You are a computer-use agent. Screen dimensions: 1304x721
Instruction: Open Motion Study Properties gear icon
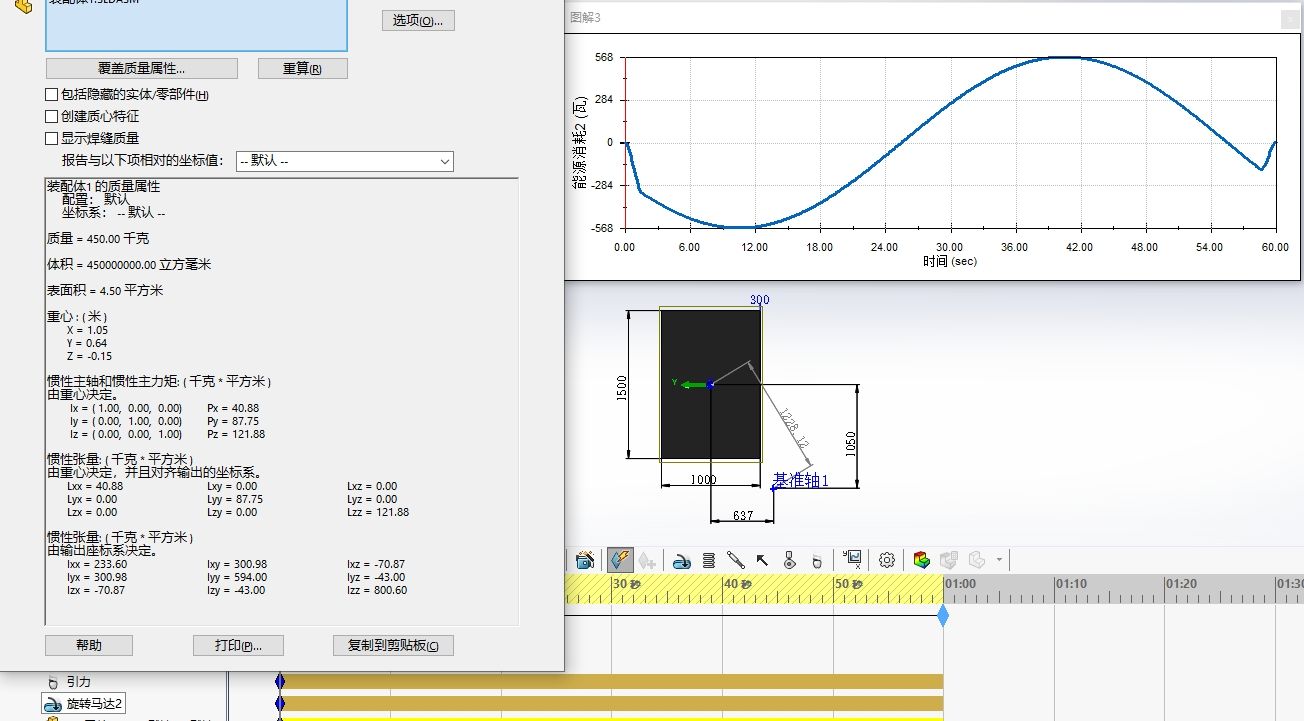(886, 560)
